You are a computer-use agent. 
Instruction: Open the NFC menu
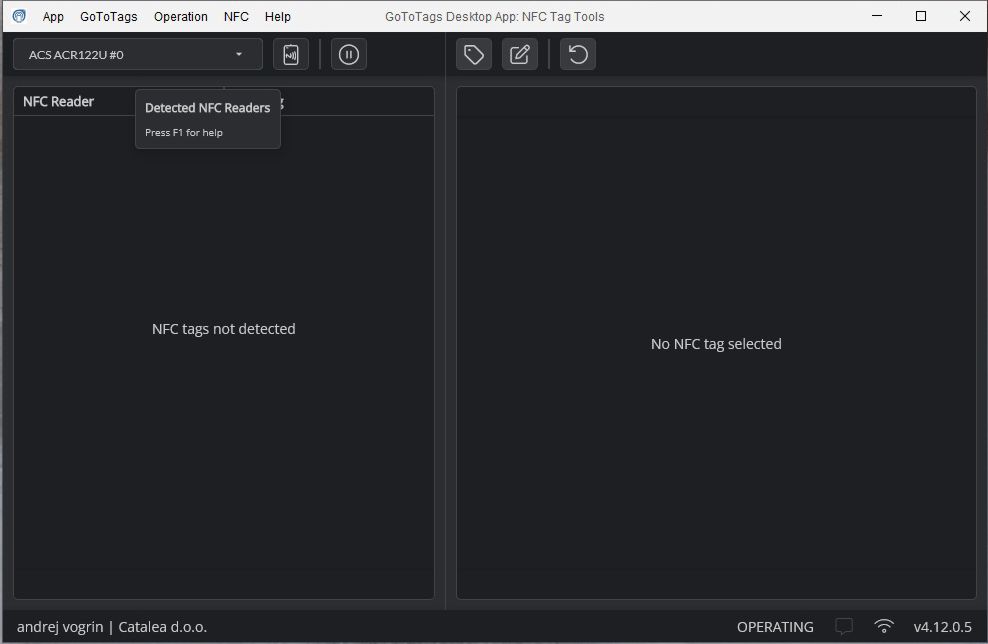(236, 17)
